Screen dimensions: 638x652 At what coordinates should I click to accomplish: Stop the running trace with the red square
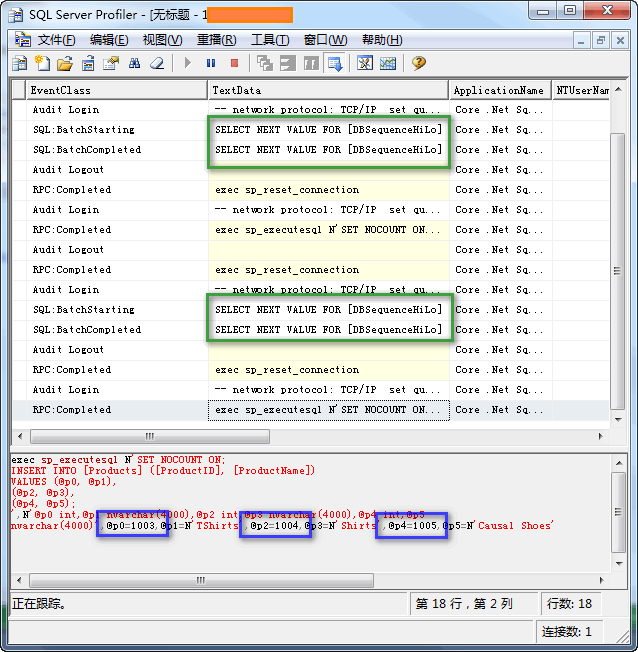234,63
